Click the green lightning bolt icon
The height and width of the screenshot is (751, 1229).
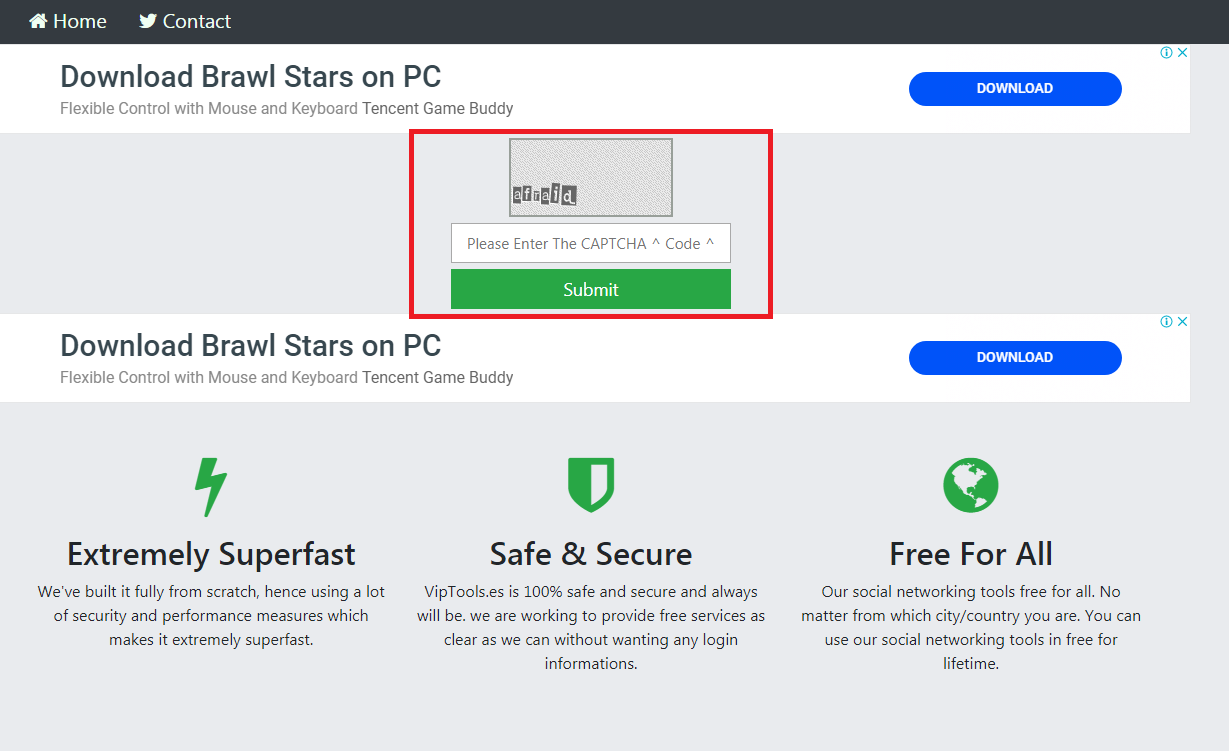coord(210,487)
